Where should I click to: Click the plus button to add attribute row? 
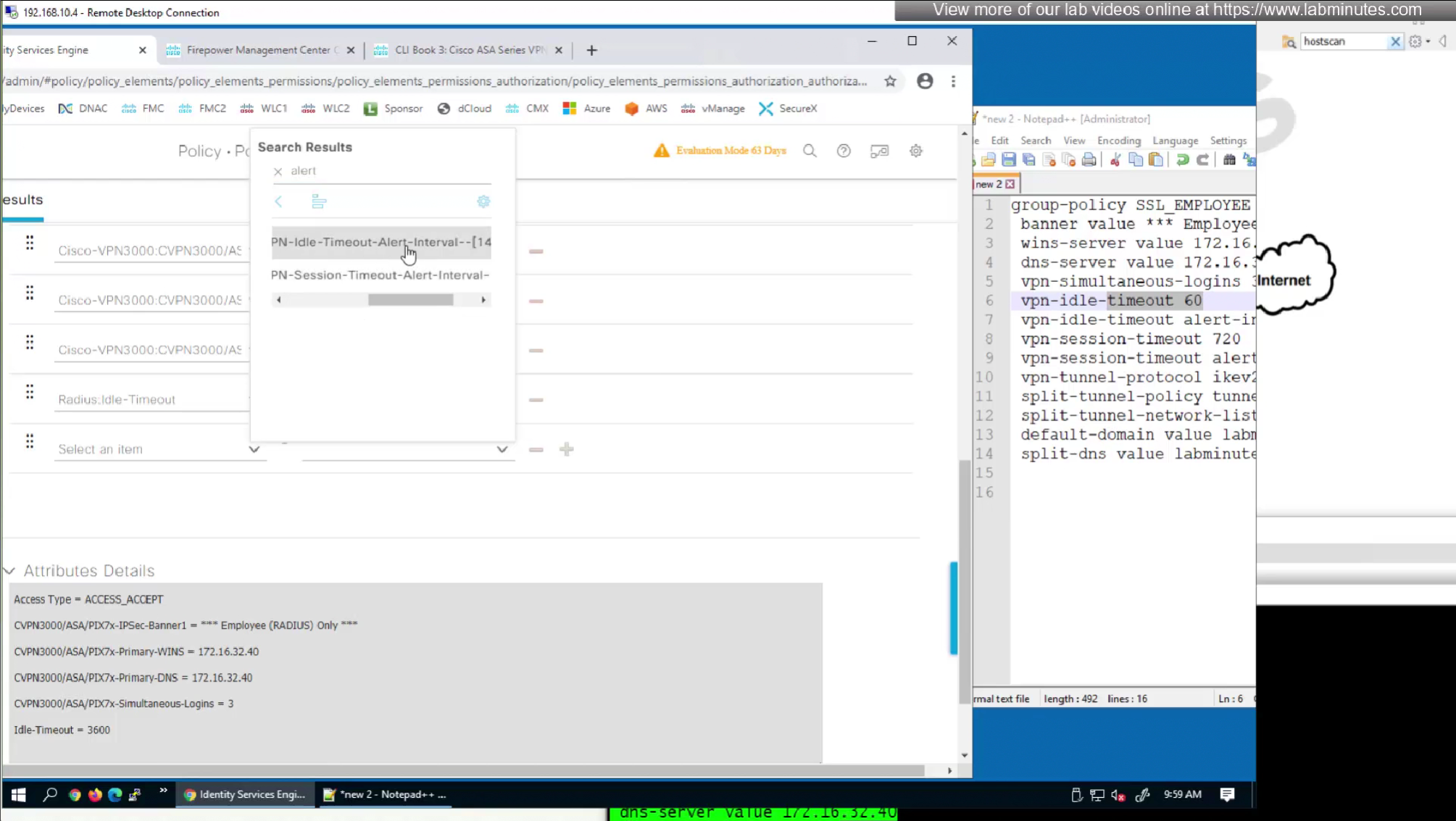[x=567, y=449]
